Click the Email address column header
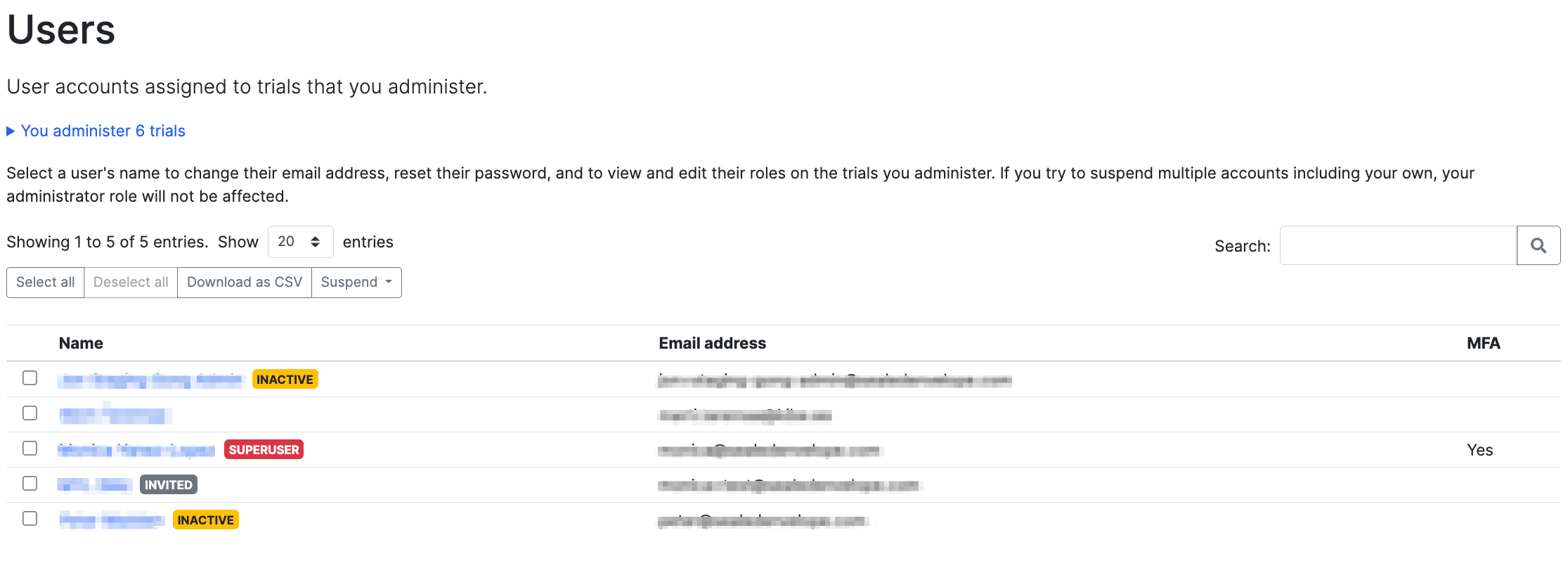1568x580 pixels. point(712,343)
